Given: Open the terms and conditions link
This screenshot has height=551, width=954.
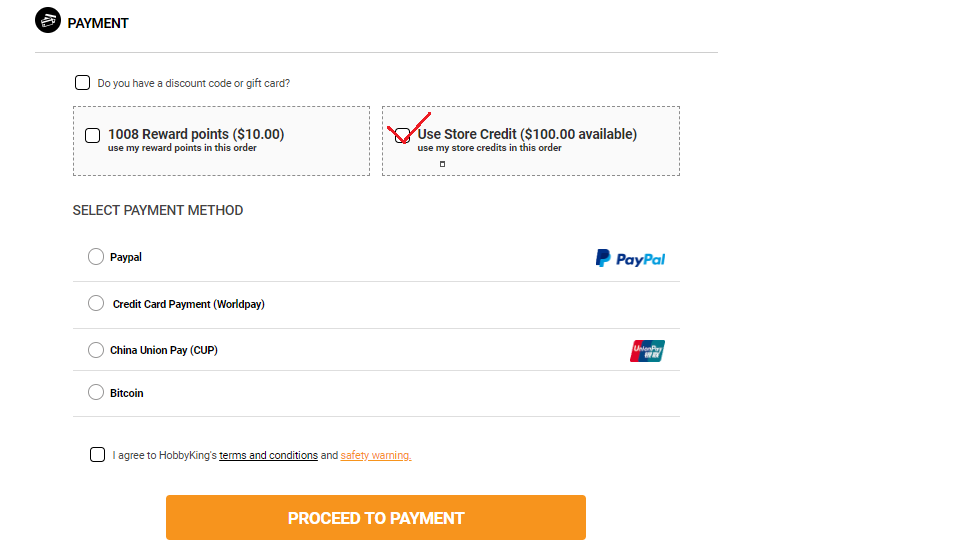Looking at the screenshot, I should coord(268,455).
